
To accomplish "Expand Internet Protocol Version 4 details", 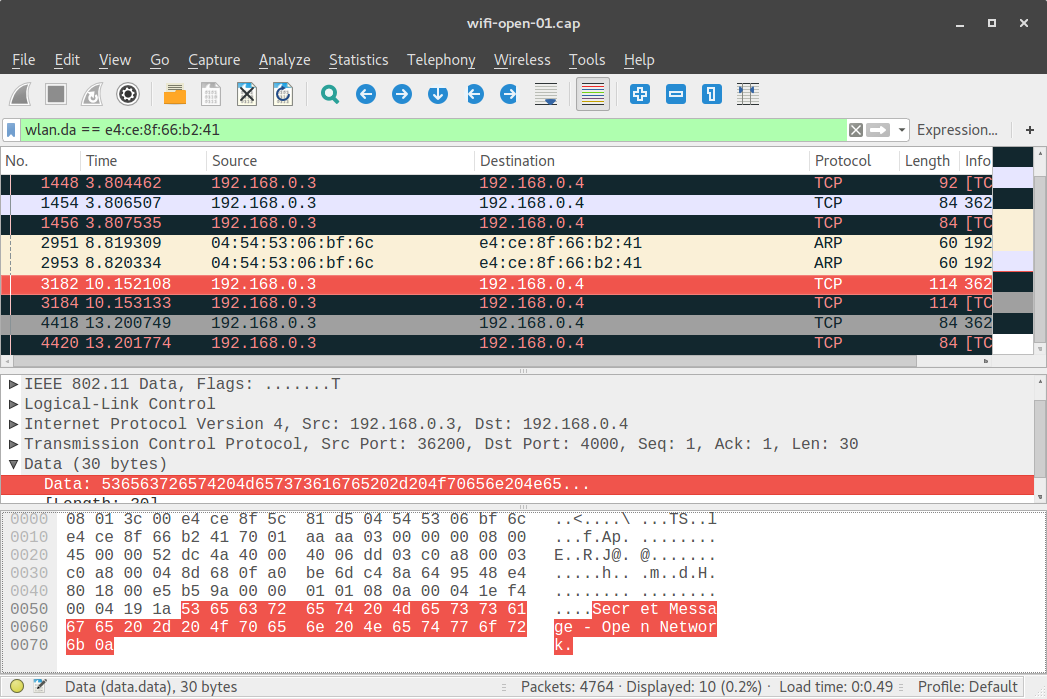I will point(13,423).
